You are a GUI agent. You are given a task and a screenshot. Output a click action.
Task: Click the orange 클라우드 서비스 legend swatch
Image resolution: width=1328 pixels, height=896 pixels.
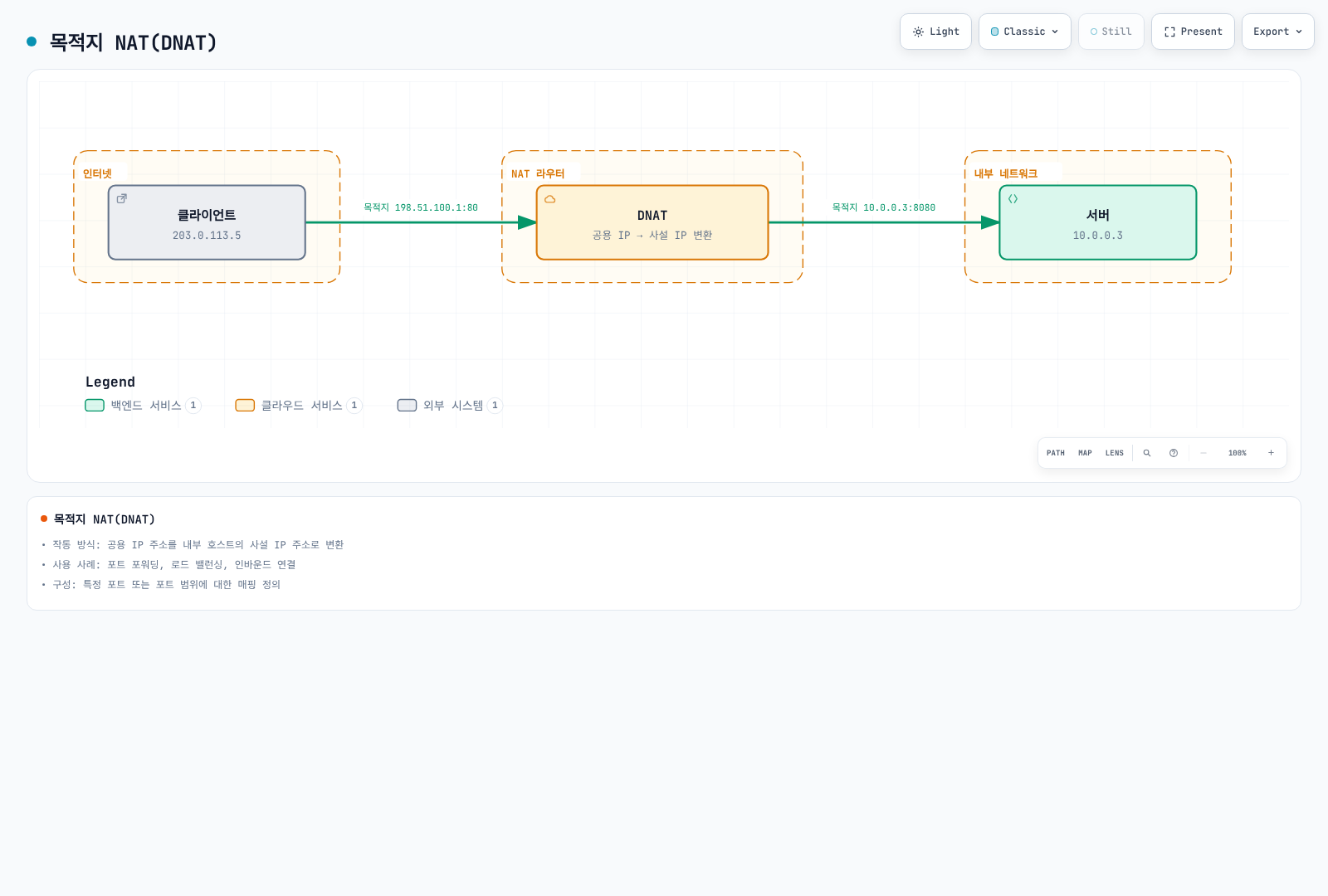tap(245, 406)
